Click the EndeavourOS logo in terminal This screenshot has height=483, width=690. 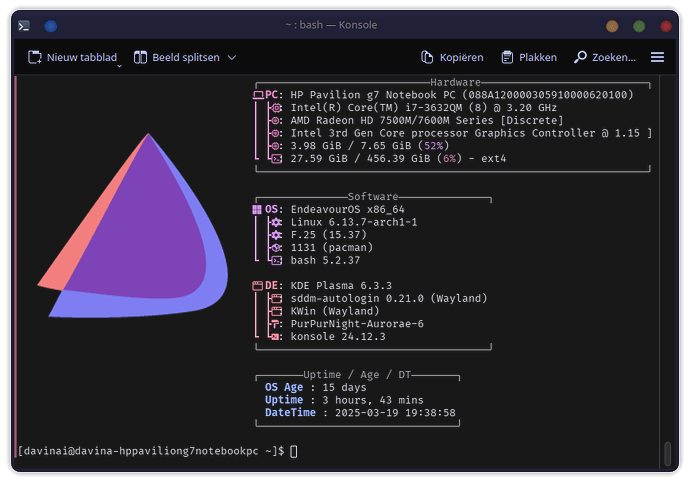tap(132, 225)
